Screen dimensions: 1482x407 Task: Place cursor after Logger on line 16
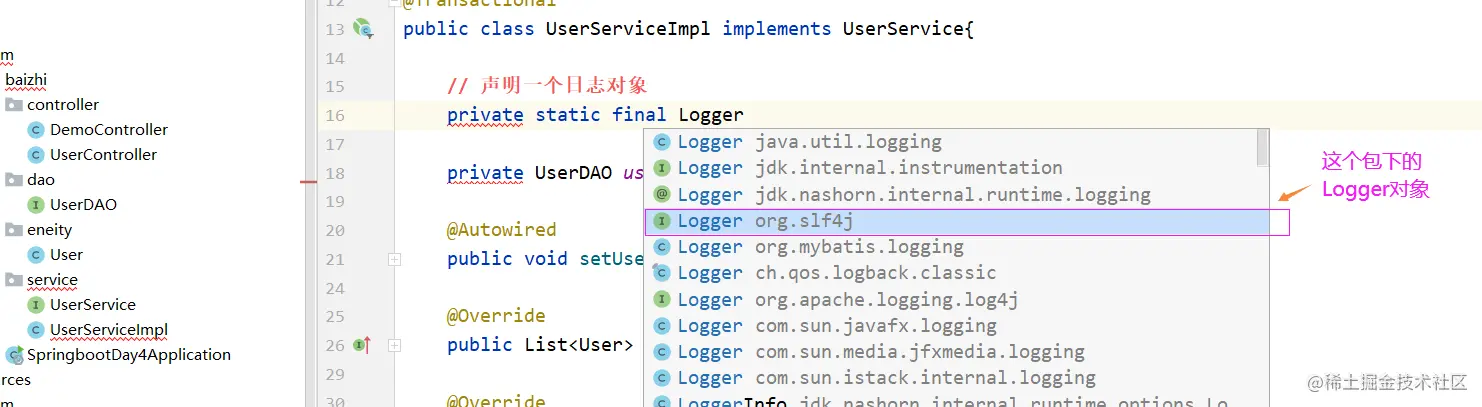click(x=745, y=115)
